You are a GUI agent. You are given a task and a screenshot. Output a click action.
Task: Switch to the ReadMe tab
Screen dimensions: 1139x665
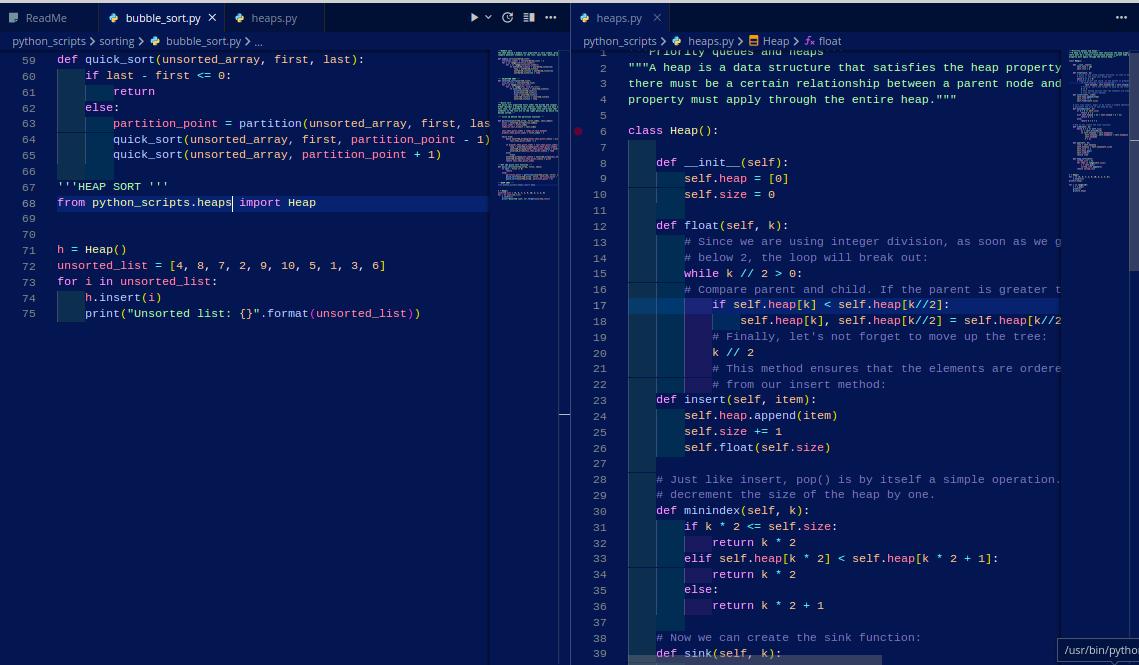point(45,17)
